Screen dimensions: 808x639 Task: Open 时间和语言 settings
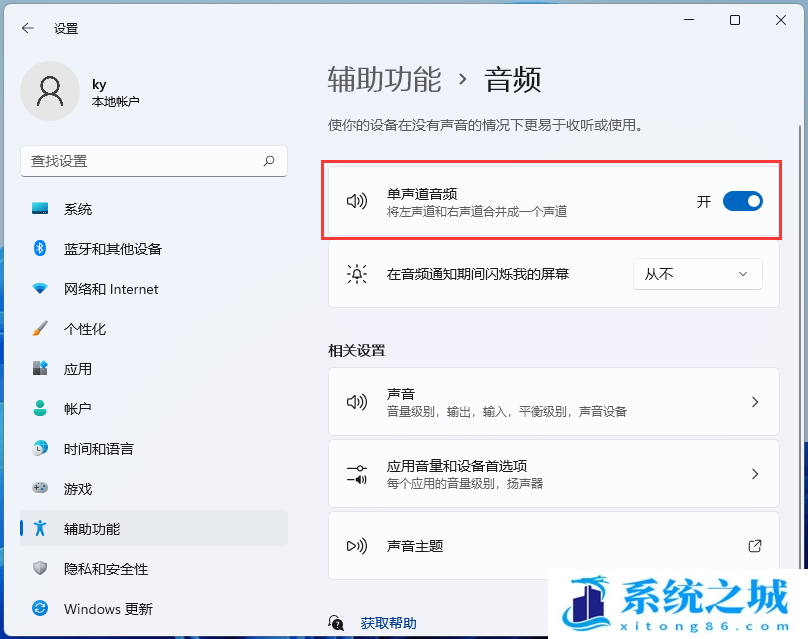[x=99, y=449]
